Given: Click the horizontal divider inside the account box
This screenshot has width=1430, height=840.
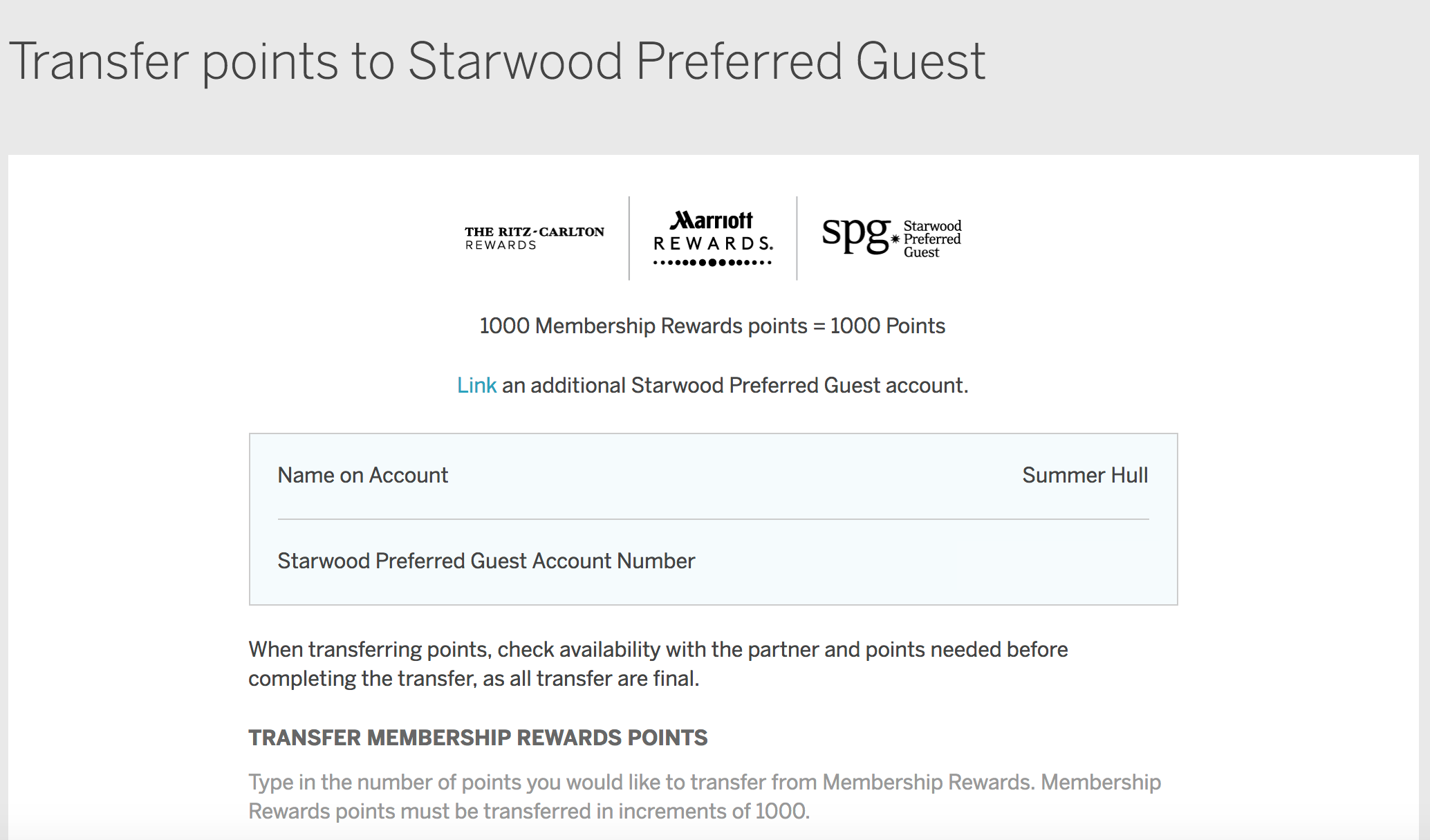Looking at the screenshot, I should coord(713,519).
